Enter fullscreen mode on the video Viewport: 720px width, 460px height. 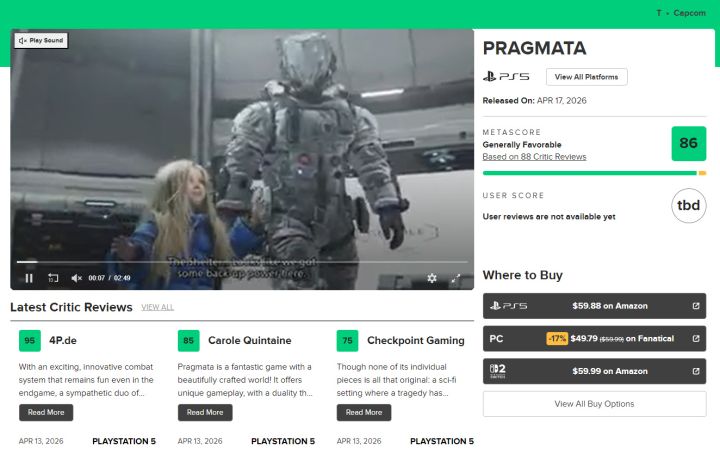(456, 278)
